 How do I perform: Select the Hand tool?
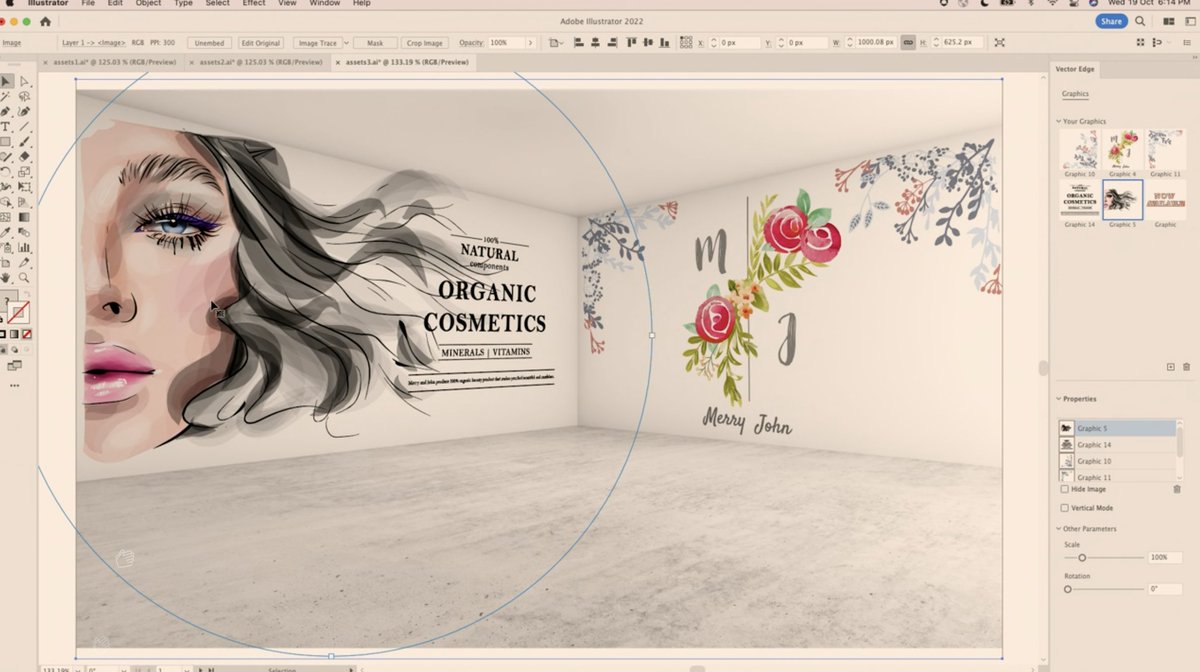(x=6, y=277)
